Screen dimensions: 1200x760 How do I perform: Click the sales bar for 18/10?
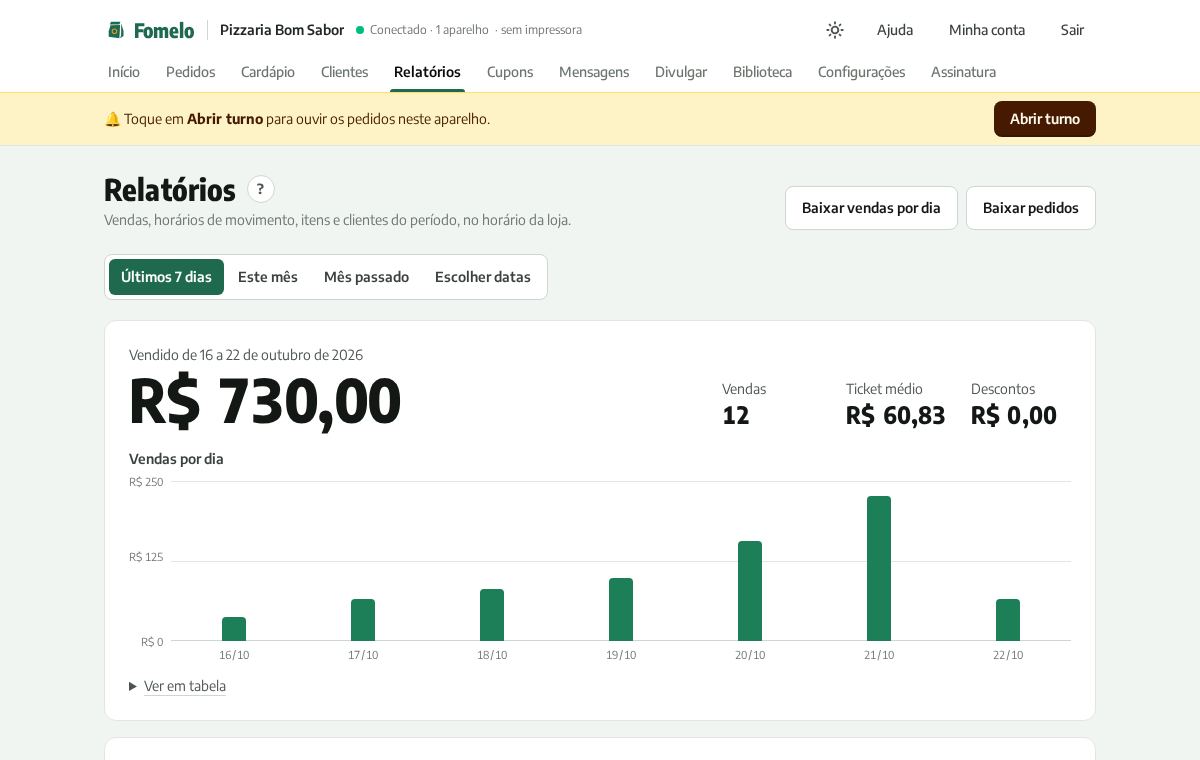point(492,615)
